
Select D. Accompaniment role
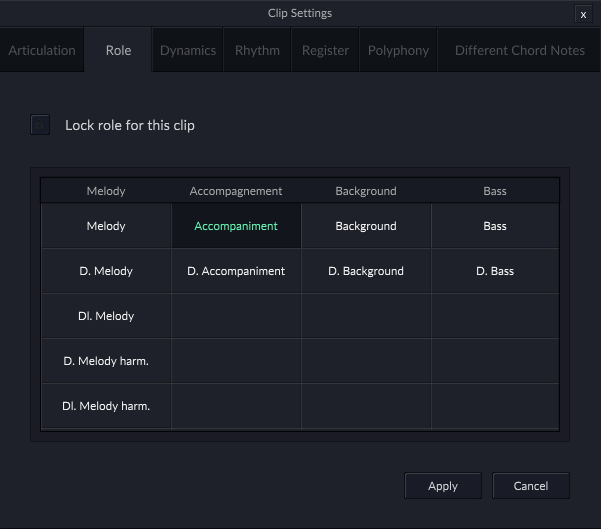click(236, 271)
